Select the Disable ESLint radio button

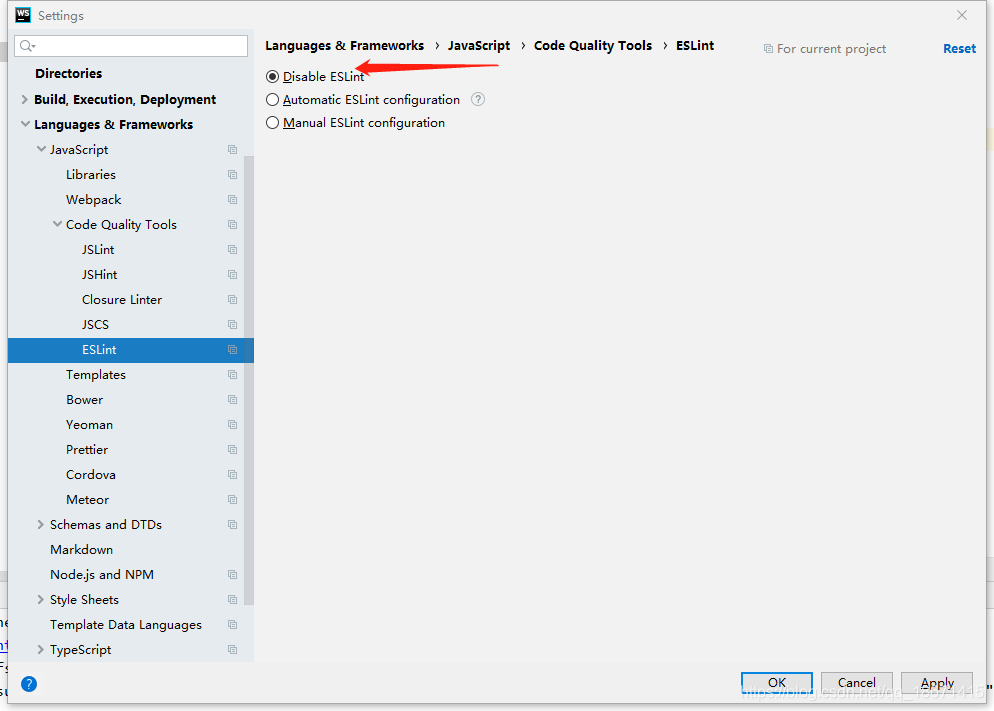click(272, 76)
